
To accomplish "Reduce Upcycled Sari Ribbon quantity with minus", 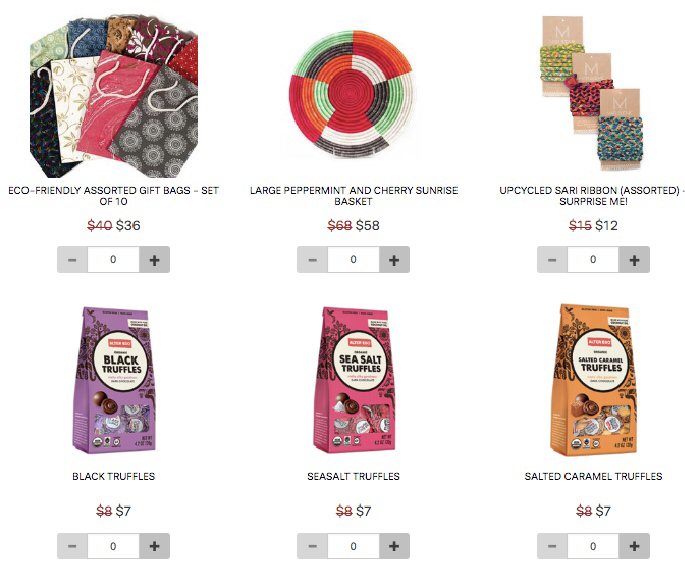I will coord(552,260).
